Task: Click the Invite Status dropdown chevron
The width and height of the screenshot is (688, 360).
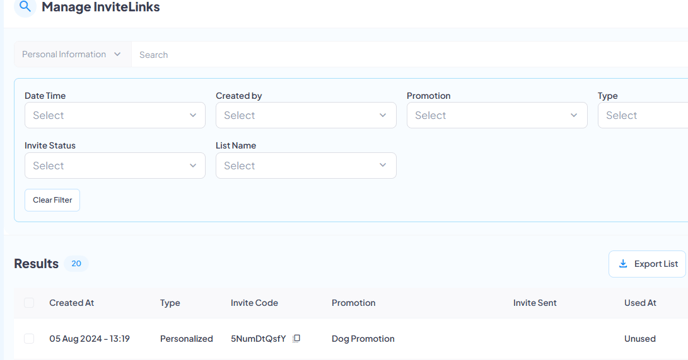Action: 193,166
